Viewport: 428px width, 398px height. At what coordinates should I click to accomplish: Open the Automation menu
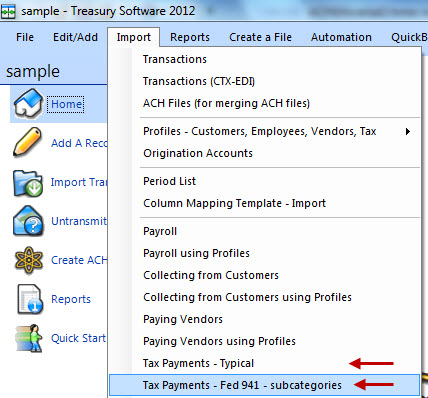(341, 37)
